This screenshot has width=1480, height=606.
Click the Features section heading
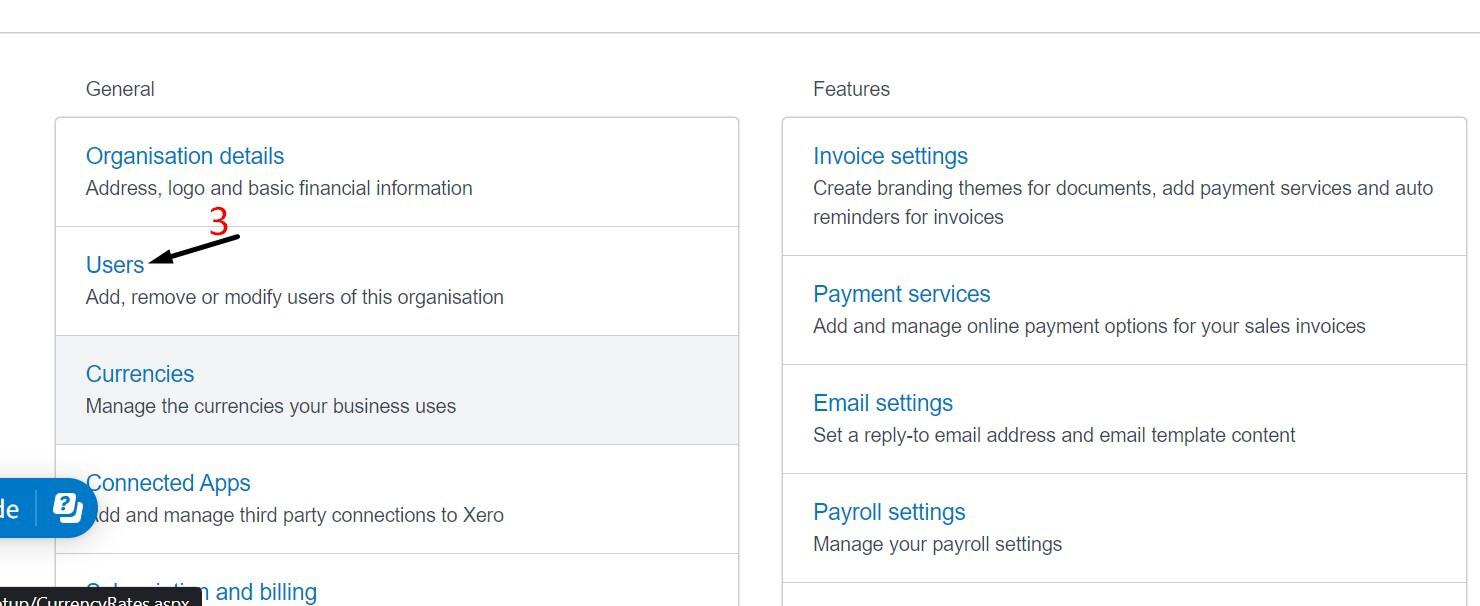click(851, 89)
